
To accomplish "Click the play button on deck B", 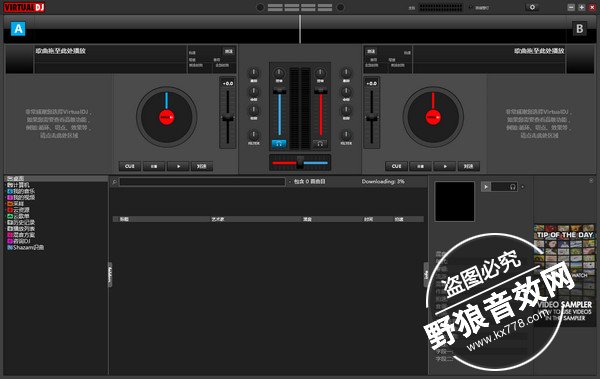I will pyautogui.click(x=445, y=166).
